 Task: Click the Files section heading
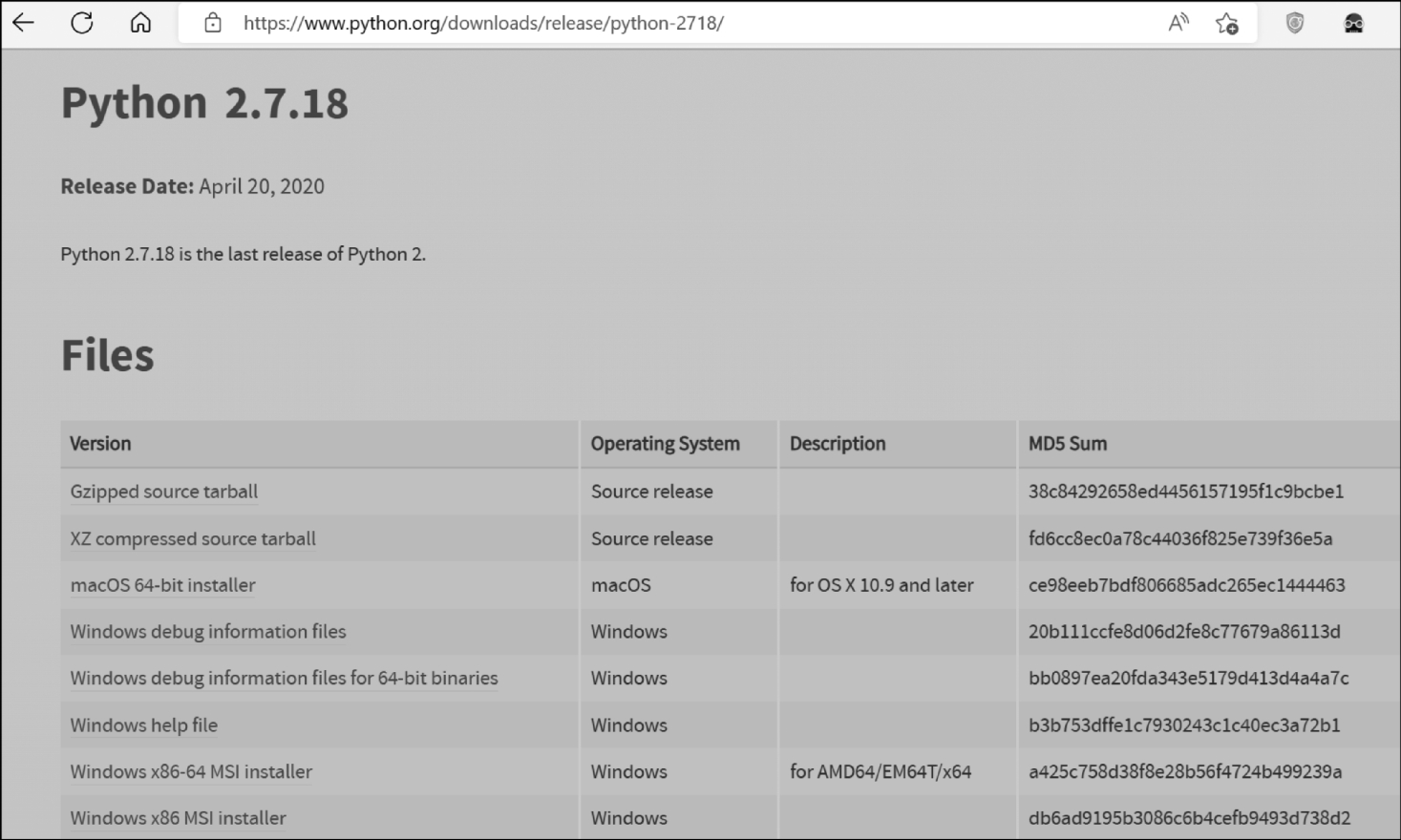(x=107, y=355)
